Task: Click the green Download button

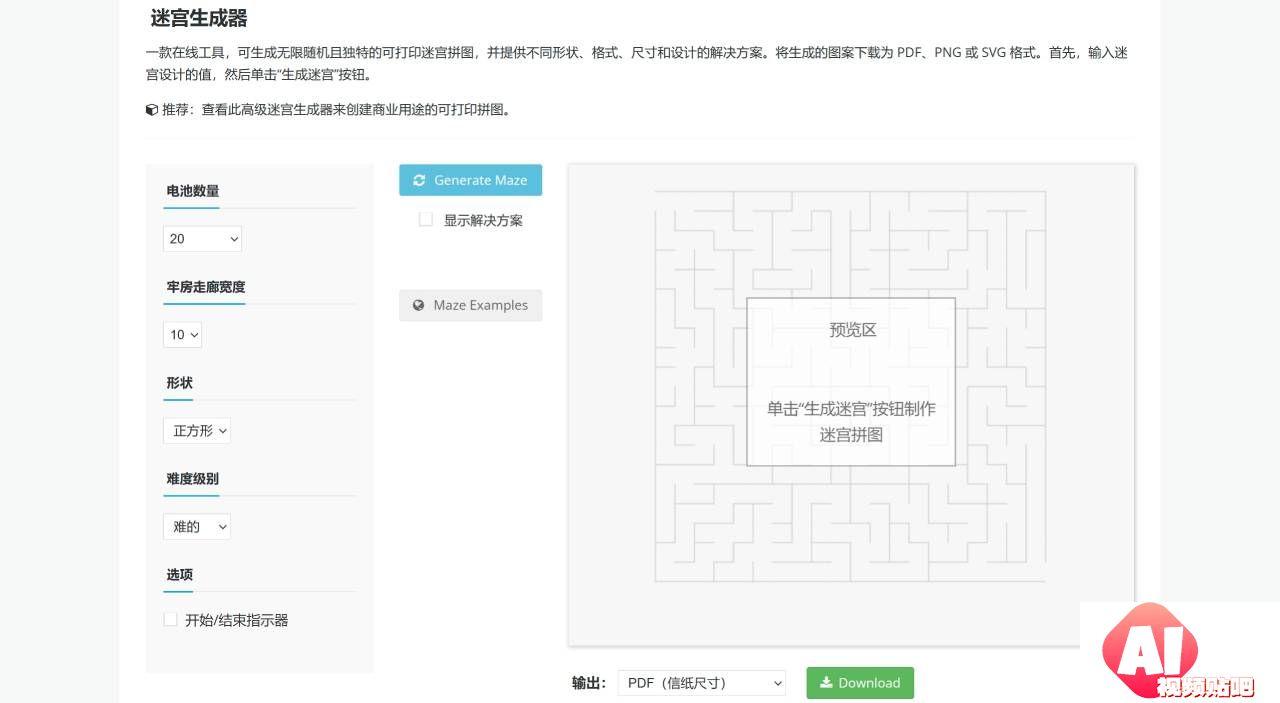Action: (x=860, y=683)
